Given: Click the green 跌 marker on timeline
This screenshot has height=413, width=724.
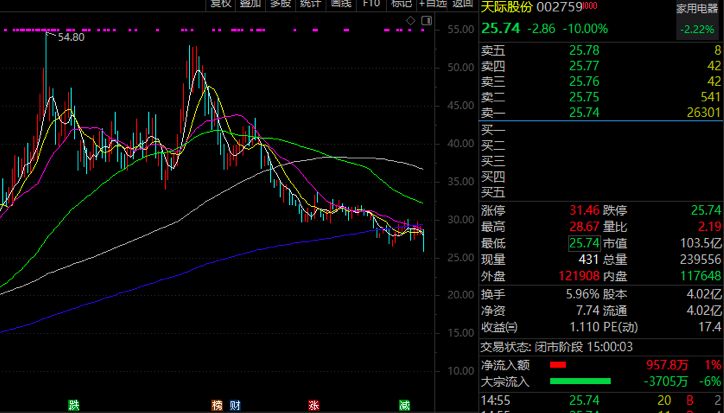Looking at the screenshot, I should [73, 405].
